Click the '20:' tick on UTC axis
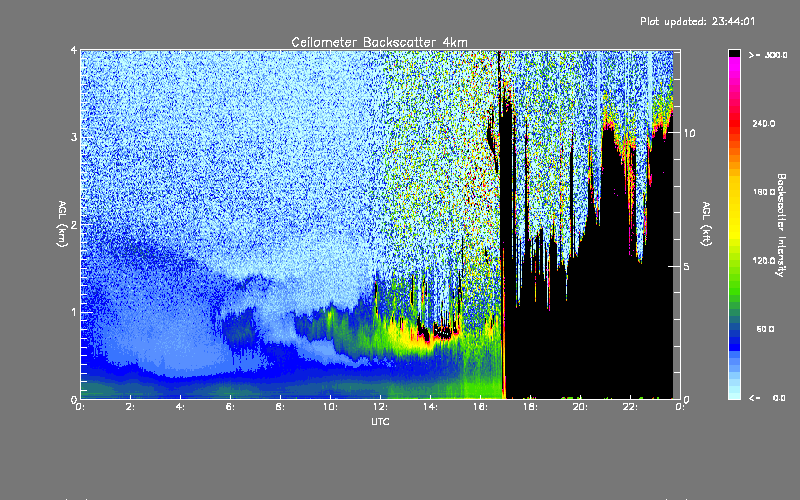Image resolution: width=800 pixels, height=500 pixels. 580,407
